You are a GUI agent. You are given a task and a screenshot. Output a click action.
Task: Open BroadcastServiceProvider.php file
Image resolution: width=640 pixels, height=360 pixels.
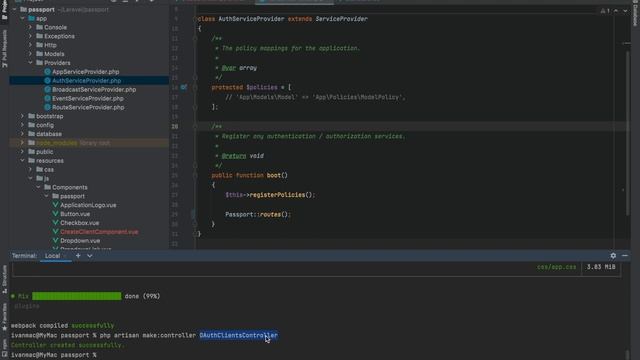click(94, 90)
